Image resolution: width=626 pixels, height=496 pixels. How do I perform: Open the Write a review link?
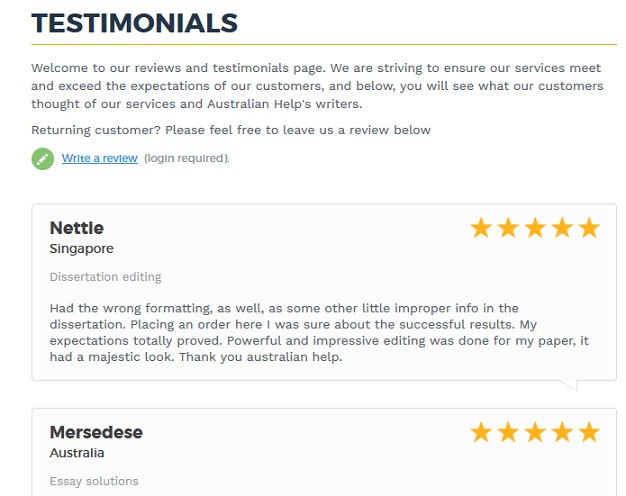tap(99, 158)
